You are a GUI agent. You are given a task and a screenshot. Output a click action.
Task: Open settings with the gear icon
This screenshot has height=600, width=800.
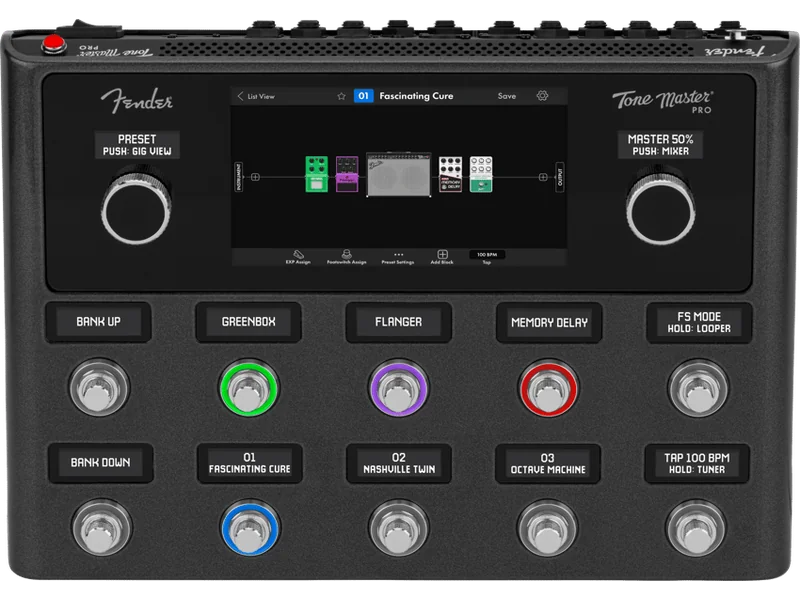point(542,95)
